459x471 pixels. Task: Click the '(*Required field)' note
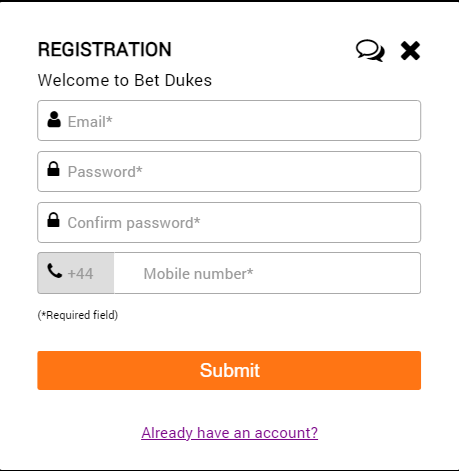[x=78, y=315]
